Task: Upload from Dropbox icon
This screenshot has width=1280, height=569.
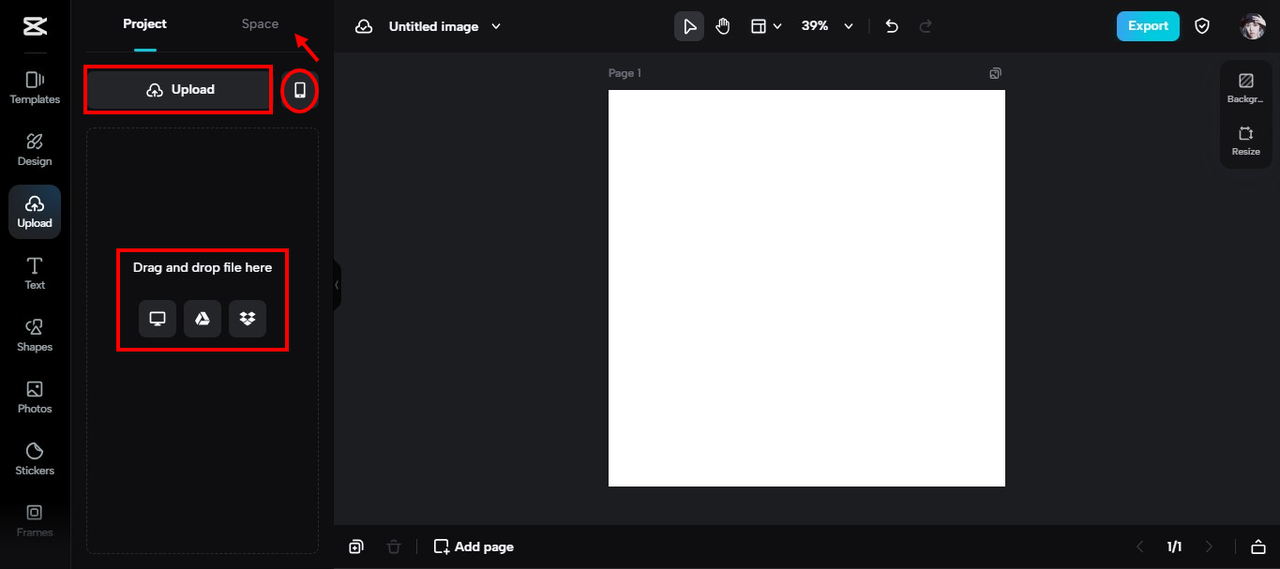Action: point(247,319)
